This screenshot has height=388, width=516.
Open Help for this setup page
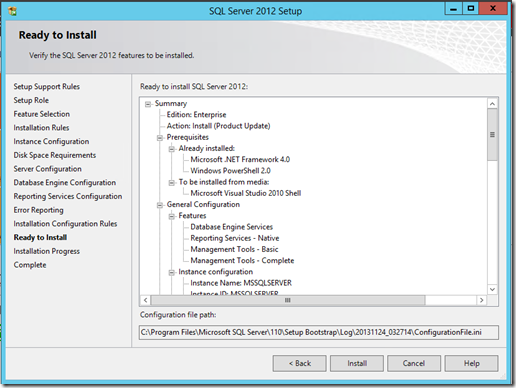[x=471, y=363]
